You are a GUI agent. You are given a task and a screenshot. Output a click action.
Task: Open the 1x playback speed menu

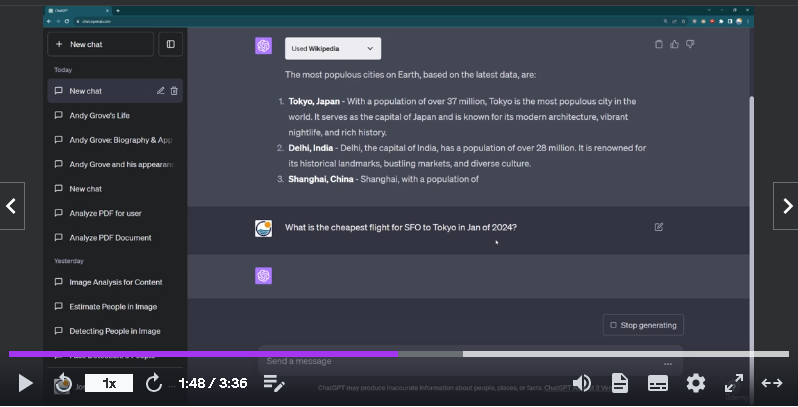[x=109, y=383]
